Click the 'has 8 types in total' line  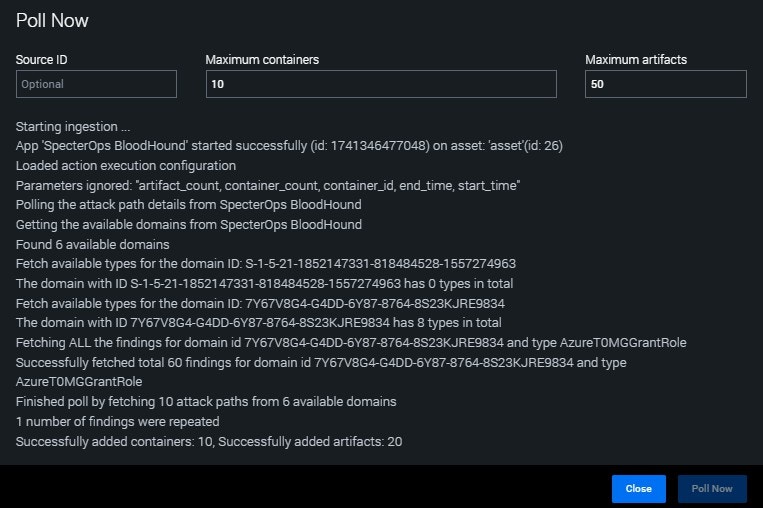[258, 323]
